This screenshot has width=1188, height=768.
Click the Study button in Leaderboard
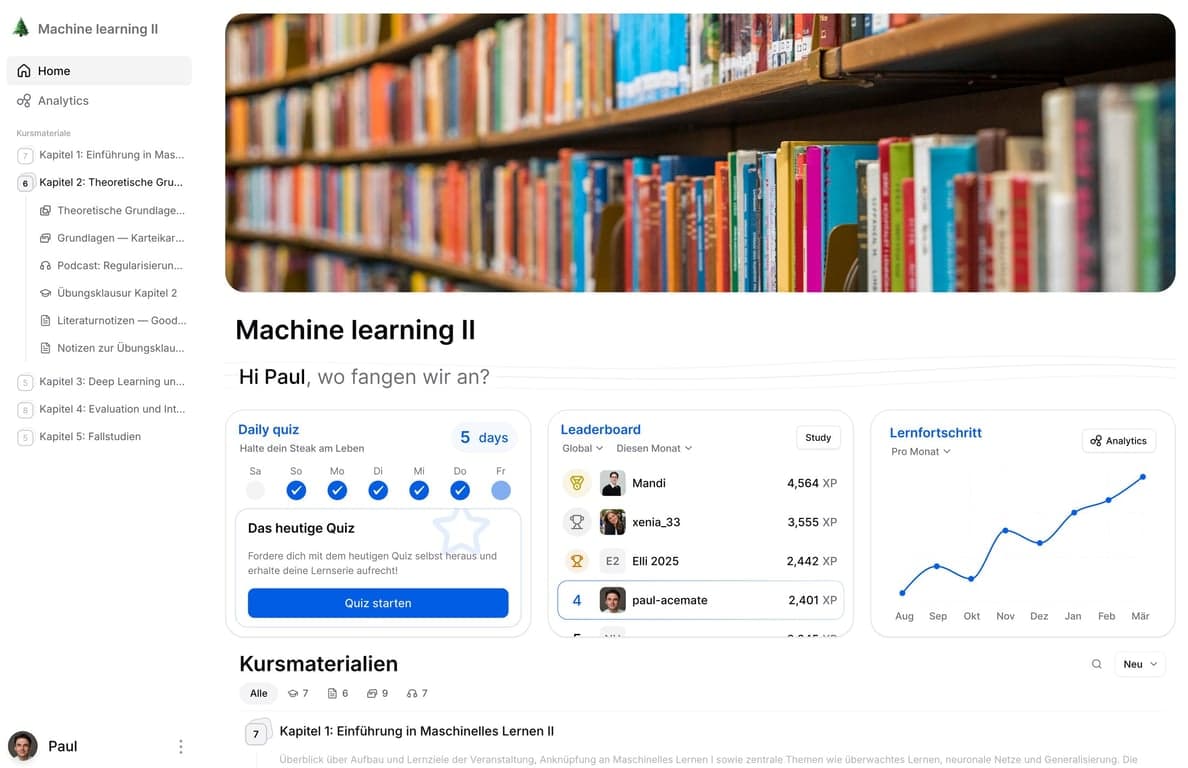[x=818, y=438]
